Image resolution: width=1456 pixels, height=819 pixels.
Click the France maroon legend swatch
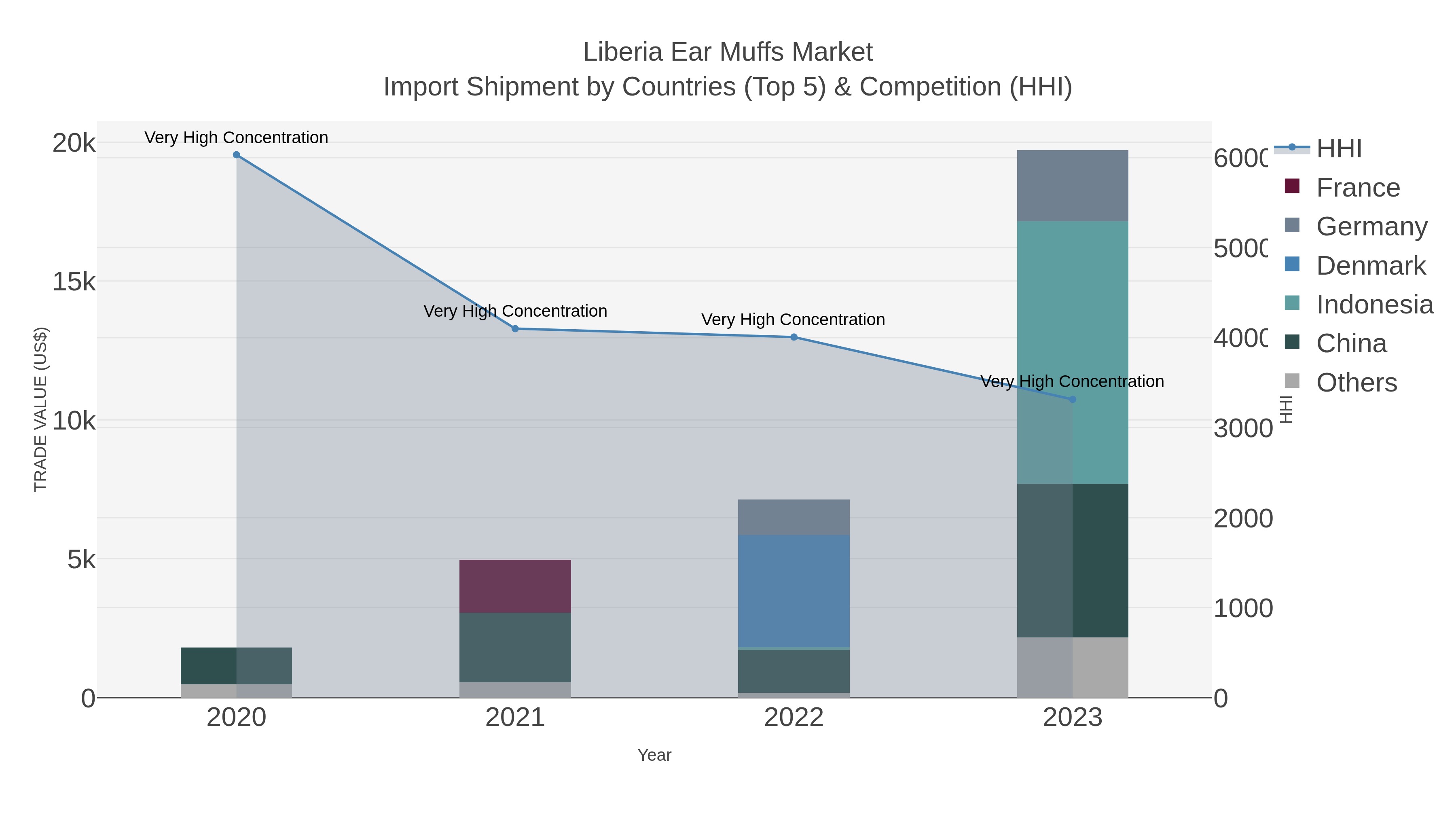click(1292, 186)
